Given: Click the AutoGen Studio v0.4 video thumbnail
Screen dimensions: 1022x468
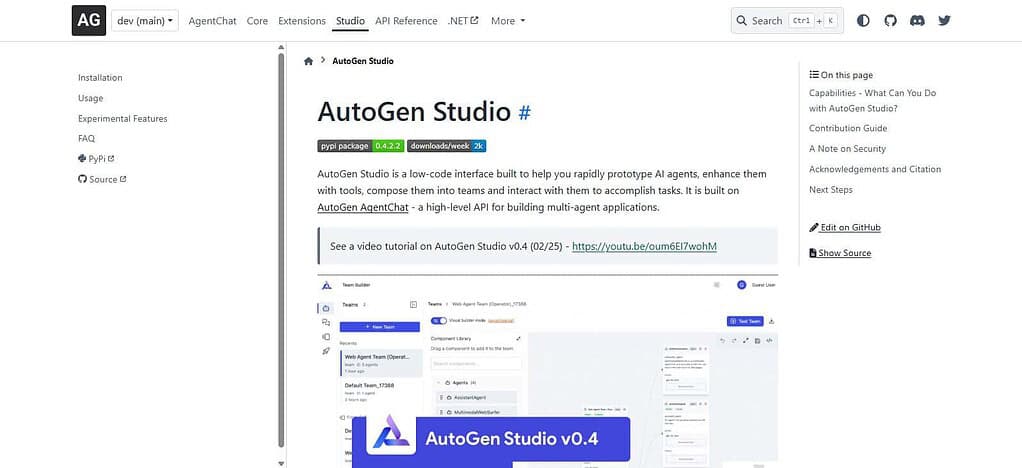Looking at the screenshot, I should [548, 371].
